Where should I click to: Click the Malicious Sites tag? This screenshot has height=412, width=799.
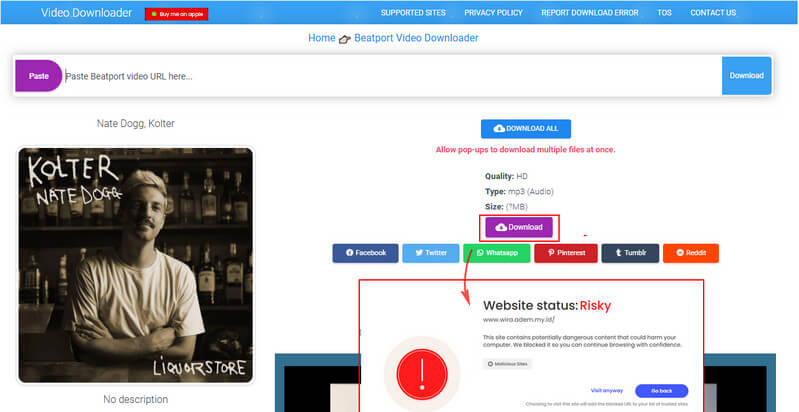coord(508,364)
